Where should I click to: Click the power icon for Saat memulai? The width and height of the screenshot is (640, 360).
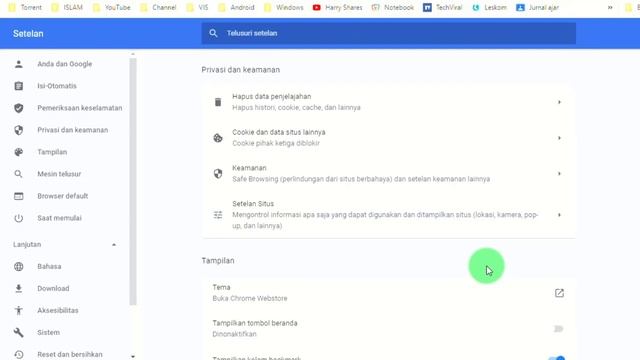(x=18, y=218)
